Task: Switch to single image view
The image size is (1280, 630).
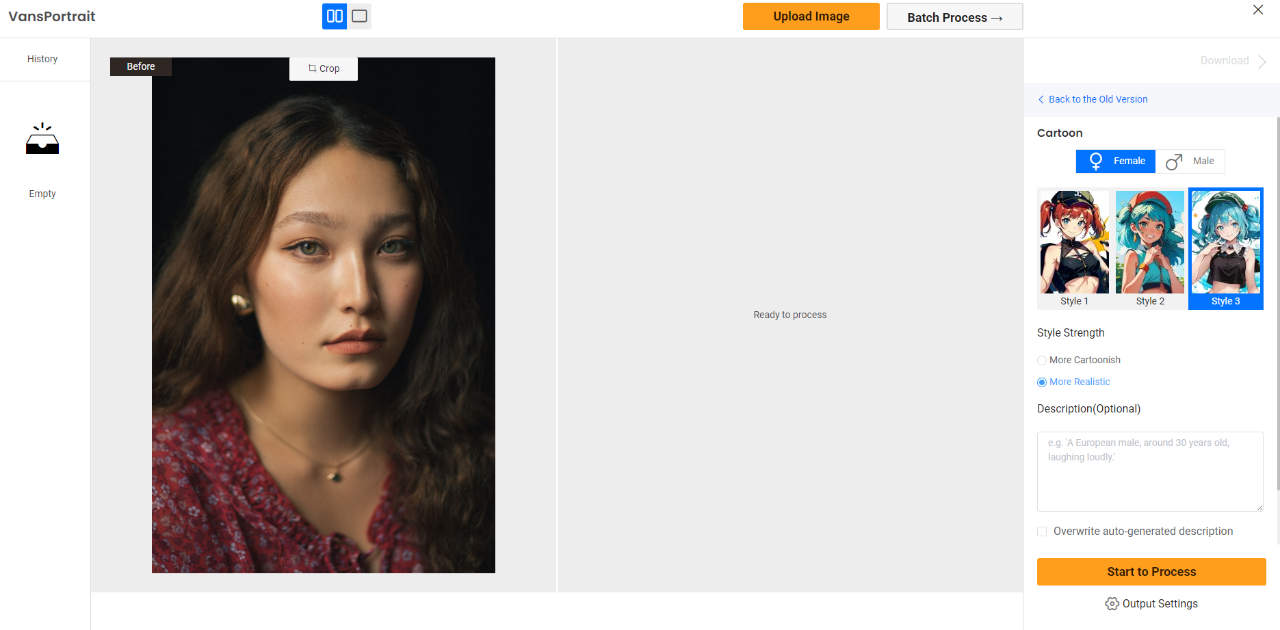Action: tap(360, 16)
